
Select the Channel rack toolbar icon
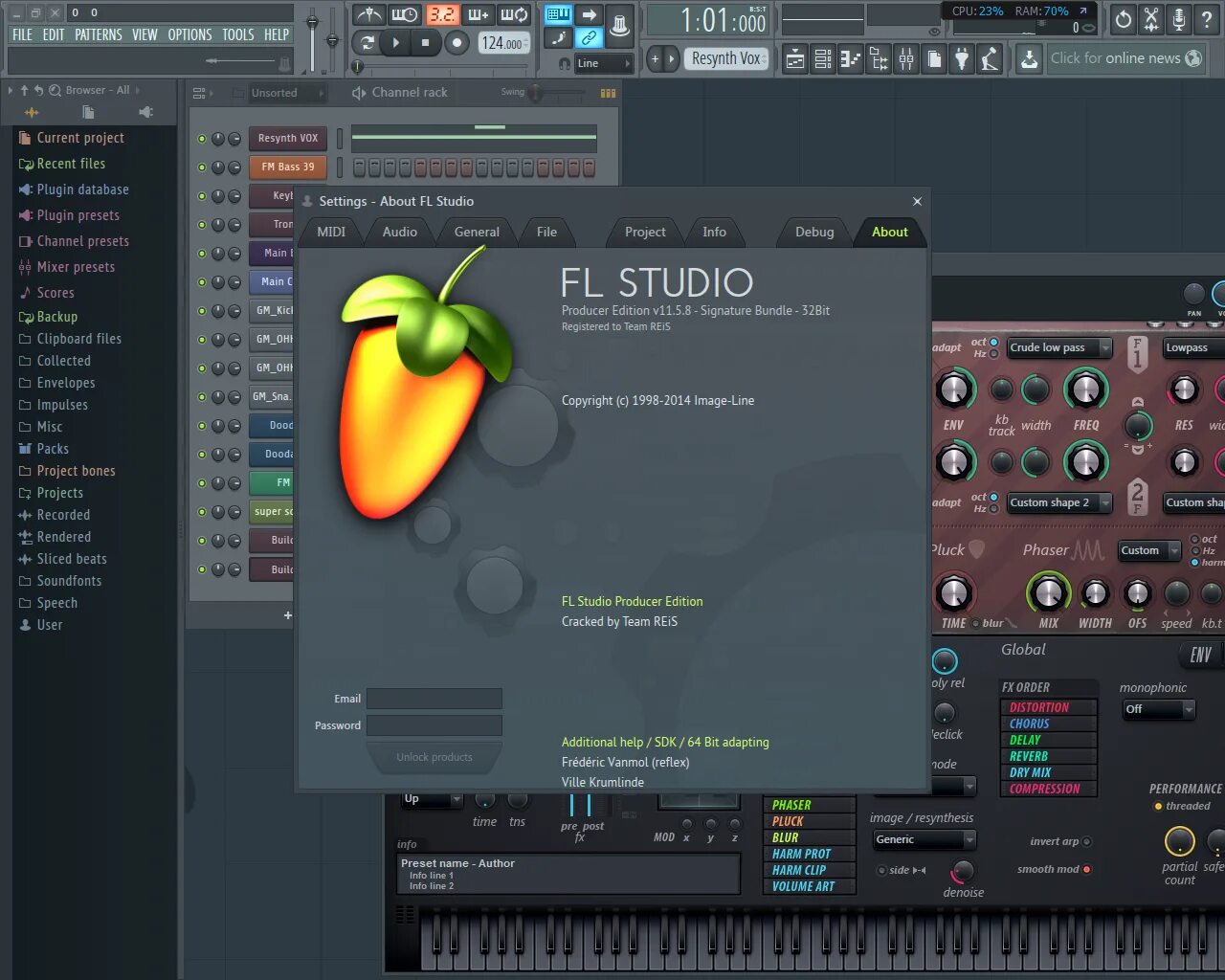[822, 58]
